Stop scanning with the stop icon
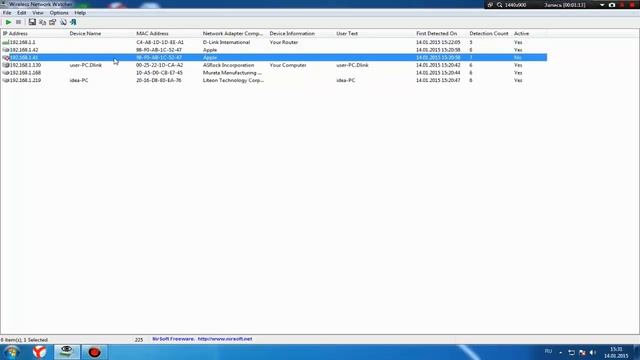This screenshot has height=360, width=640. (x=18, y=22)
